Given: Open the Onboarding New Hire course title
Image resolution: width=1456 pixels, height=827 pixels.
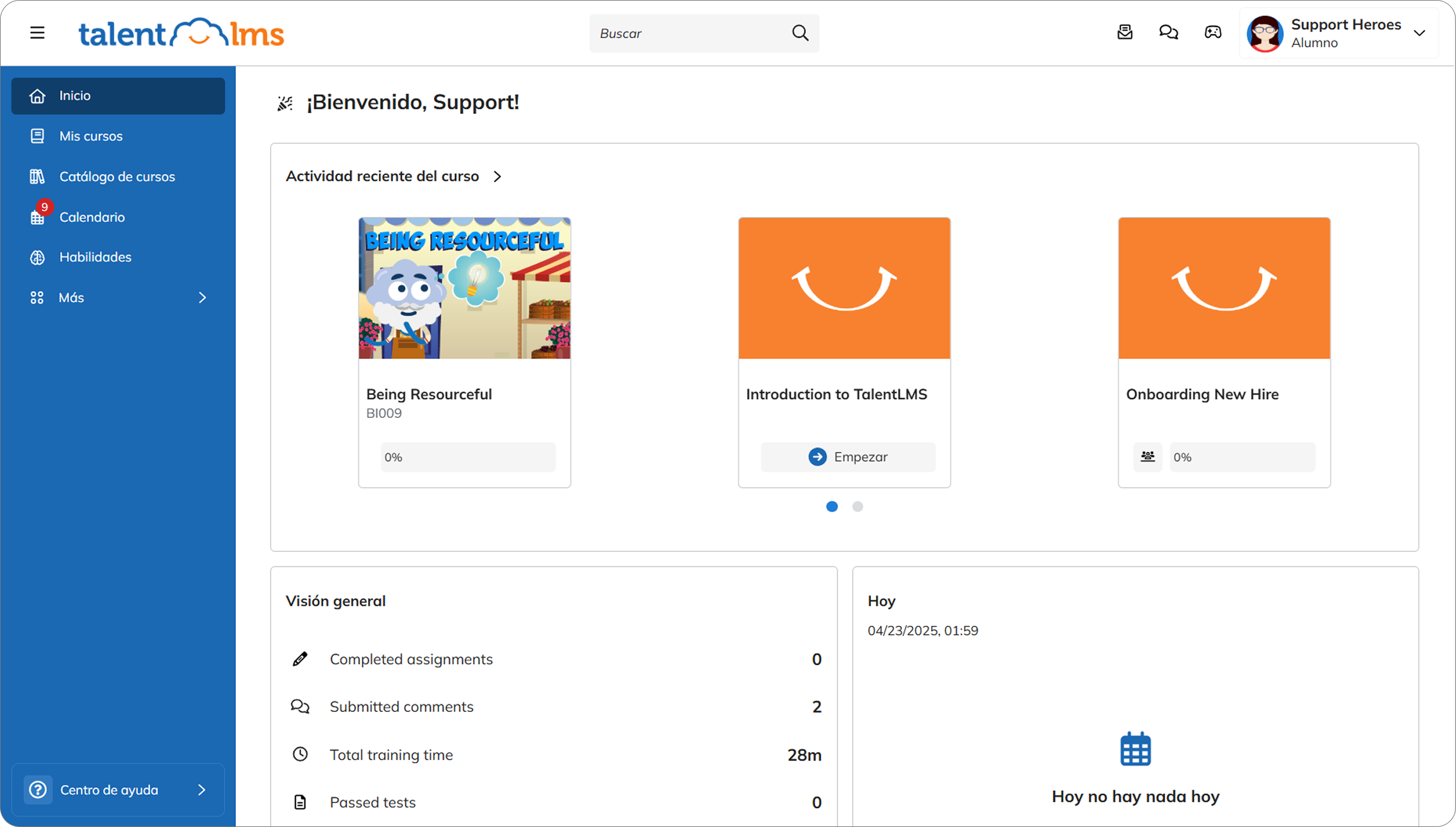Looking at the screenshot, I should (x=1202, y=394).
